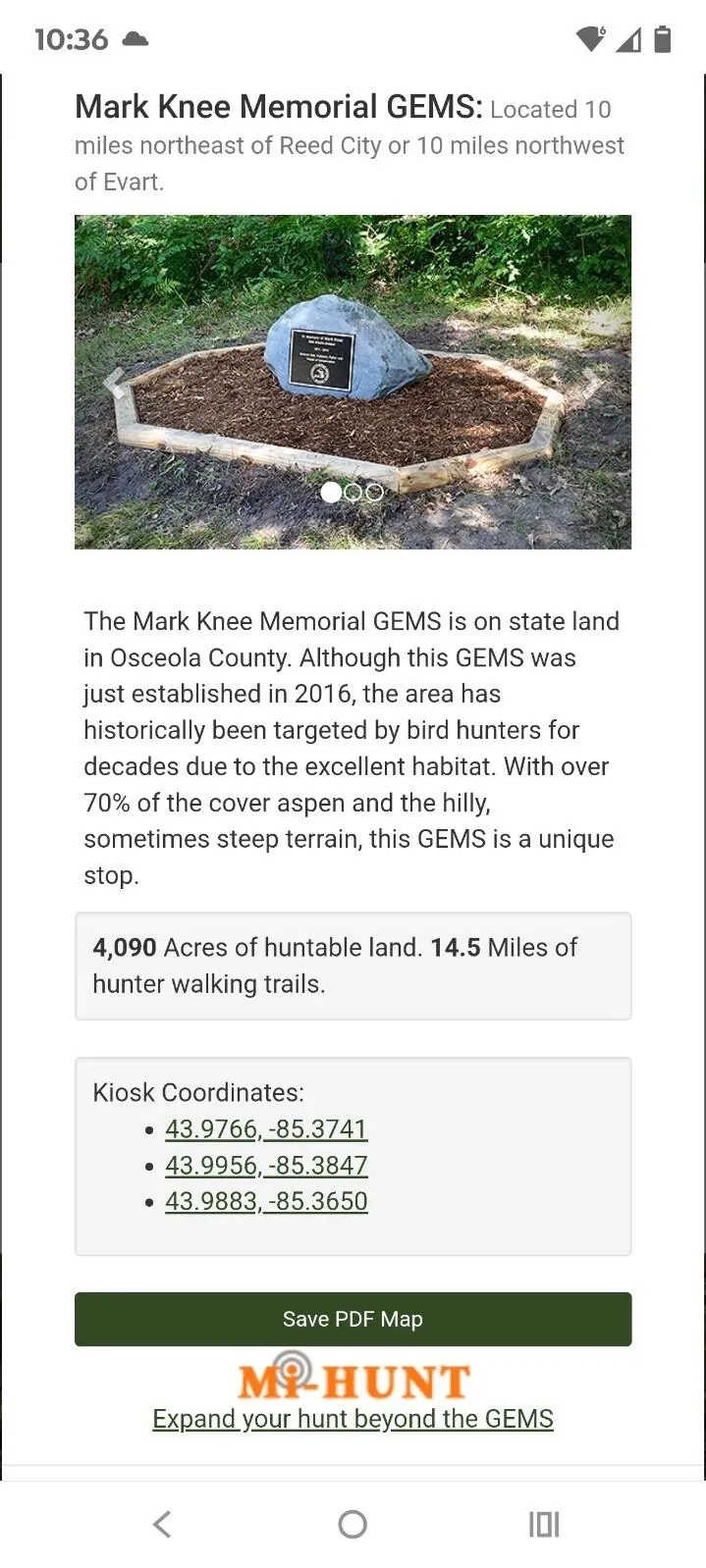Open recent apps overview
The height and width of the screenshot is (1568, 706).
tap(544, 1524)
